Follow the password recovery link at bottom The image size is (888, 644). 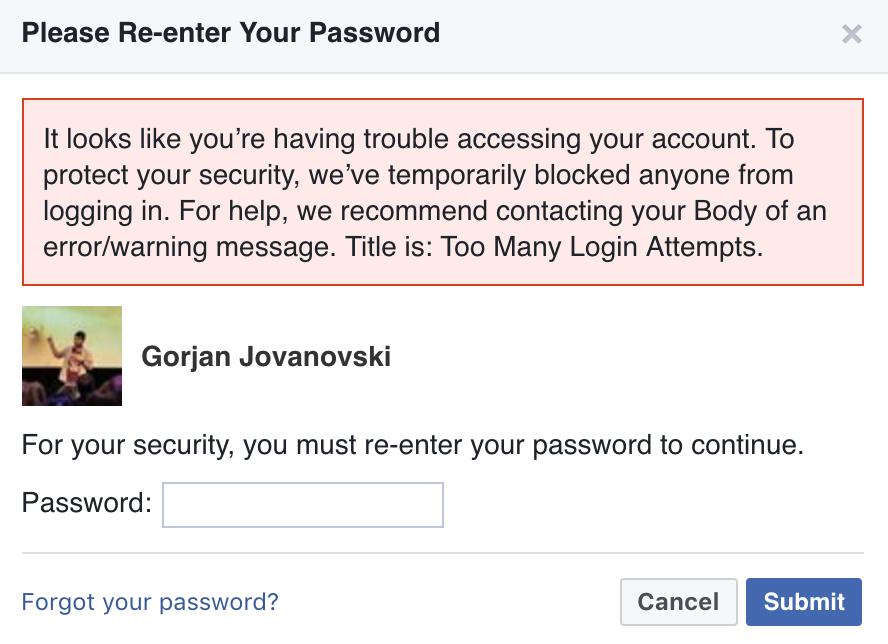(x=150, y=602)
